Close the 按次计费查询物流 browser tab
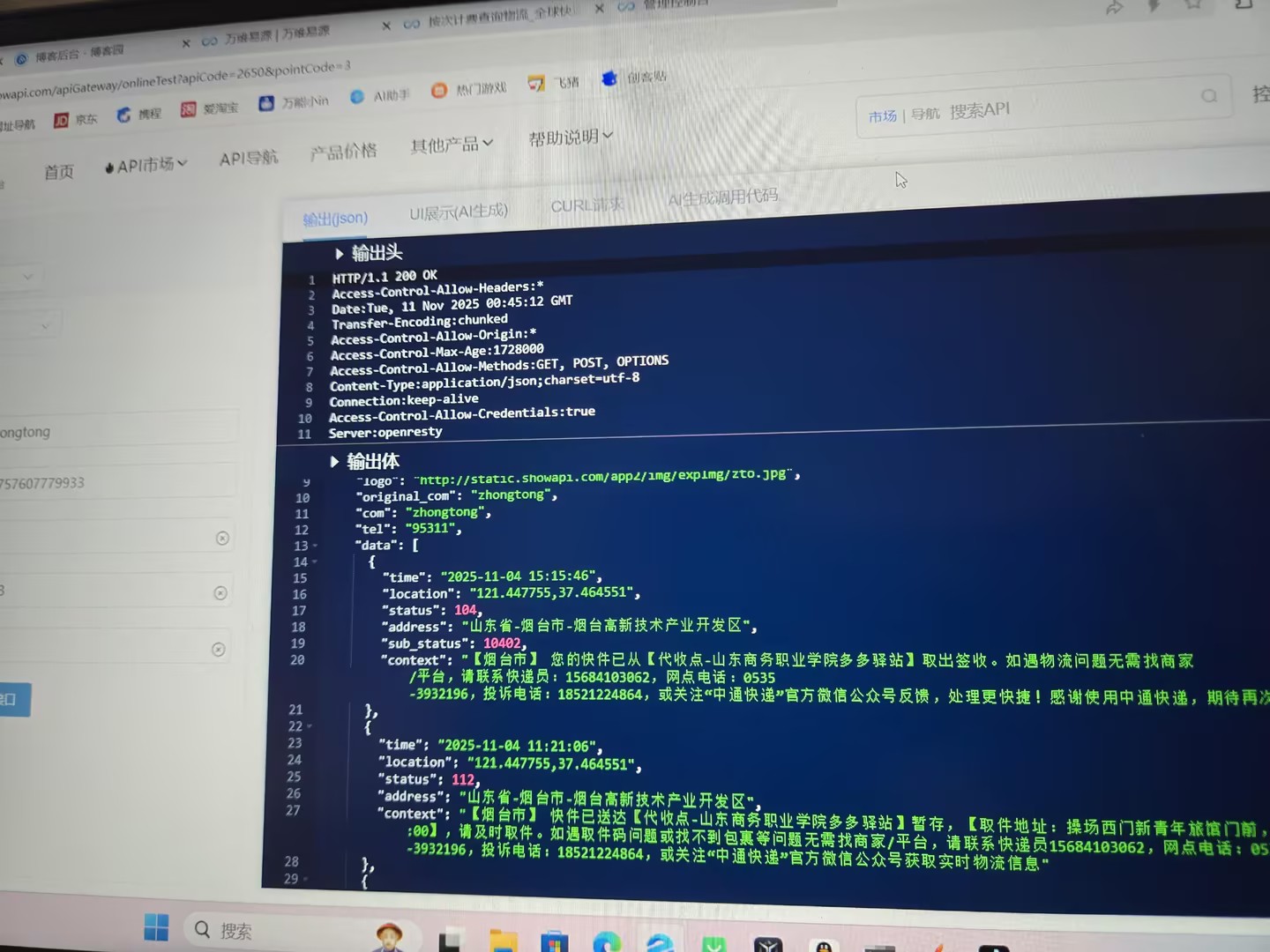This screenshot has height=952, width=1270. click(600, 9)
